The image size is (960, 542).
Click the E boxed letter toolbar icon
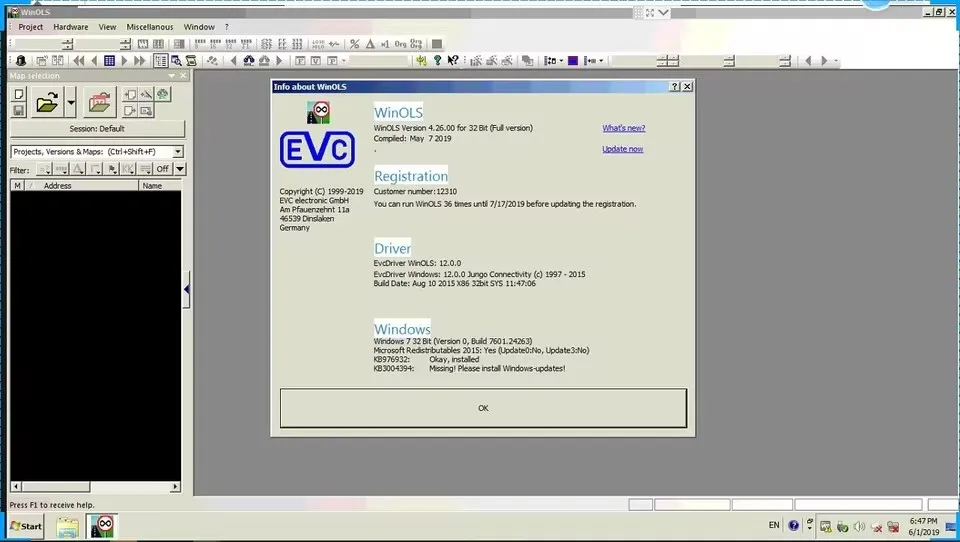(x=301, y=61)
